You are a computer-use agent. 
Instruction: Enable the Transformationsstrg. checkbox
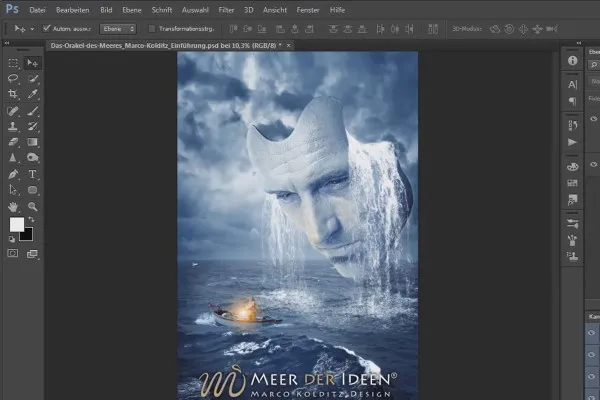(152, 29)
